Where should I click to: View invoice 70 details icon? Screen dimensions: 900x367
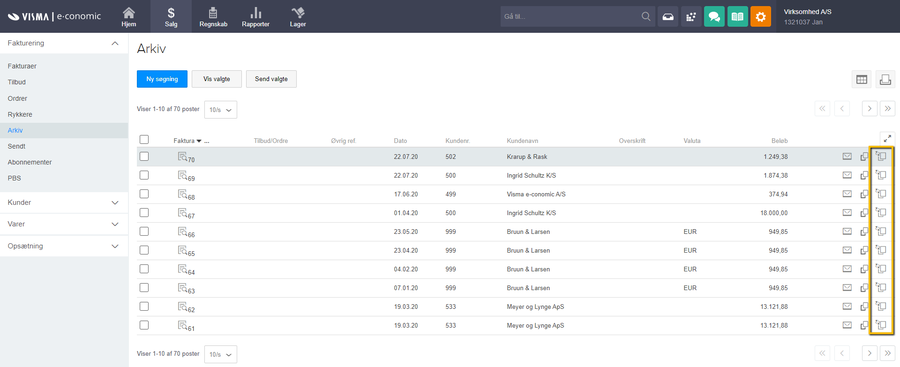[x=183, y=156]
